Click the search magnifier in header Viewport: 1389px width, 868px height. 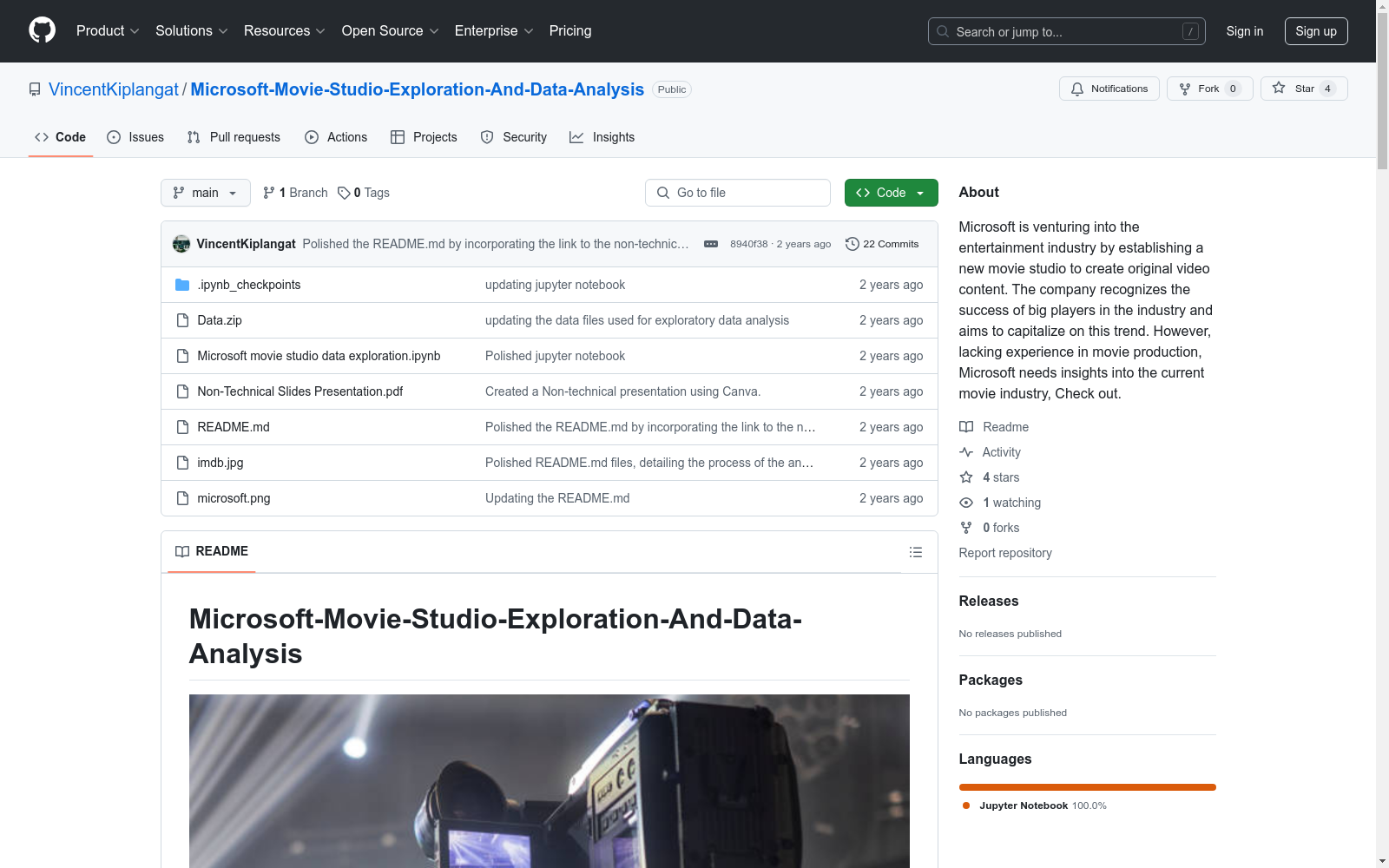coord(943,31)
